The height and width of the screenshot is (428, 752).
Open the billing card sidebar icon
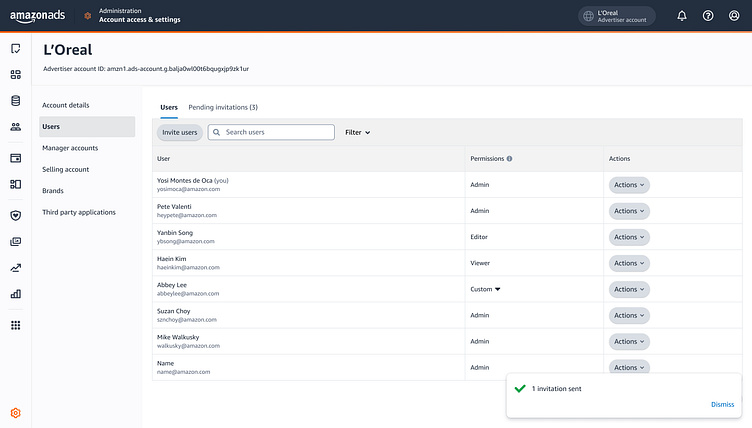point(16,158)
